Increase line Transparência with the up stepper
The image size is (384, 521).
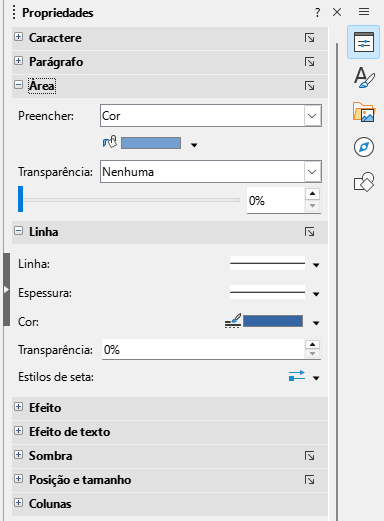pyautogui.click(x=312, y=344)
